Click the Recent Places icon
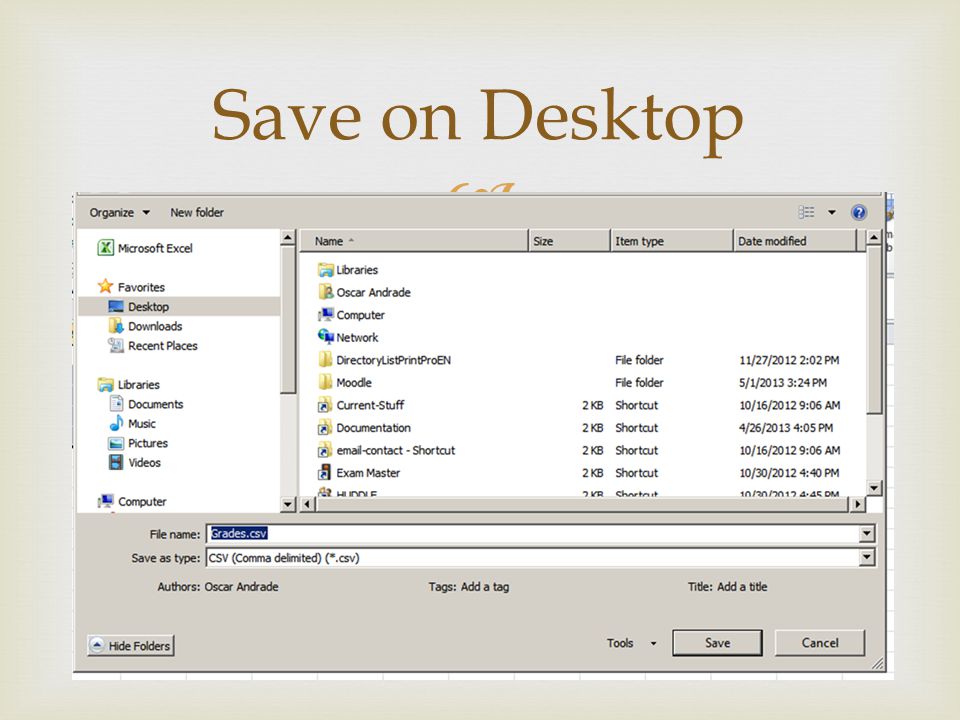 point(116,345)
